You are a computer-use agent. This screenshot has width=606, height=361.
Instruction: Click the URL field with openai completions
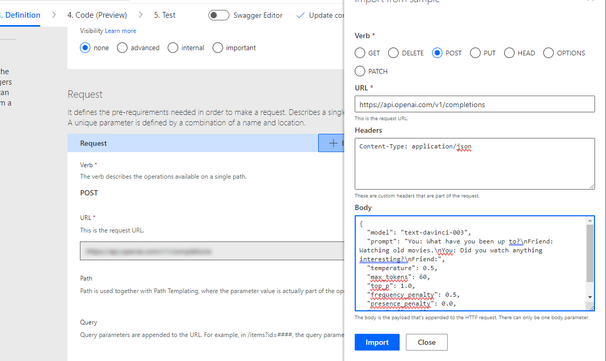click(475, 104)
